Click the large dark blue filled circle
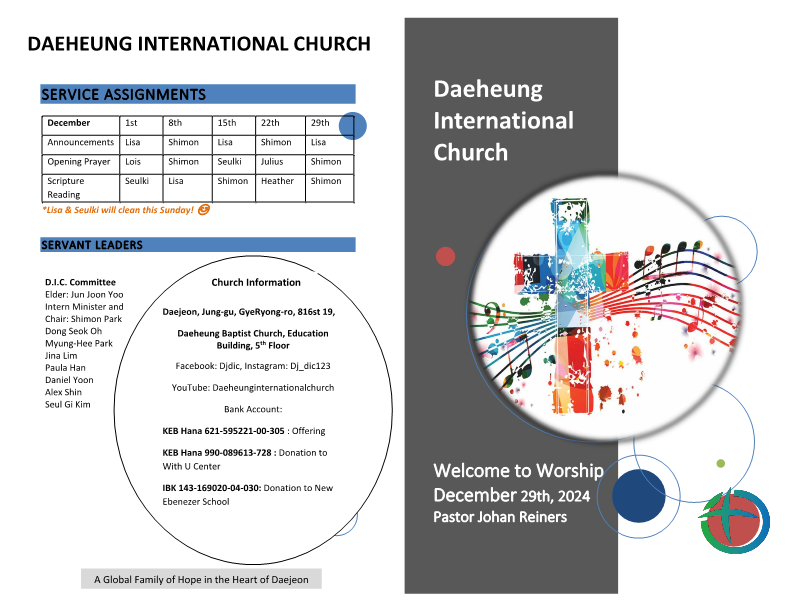 (x=638, y=494)
